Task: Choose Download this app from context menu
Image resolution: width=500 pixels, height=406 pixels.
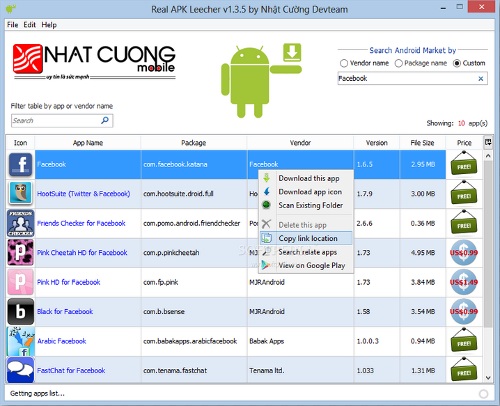Action: coord(306,178)
